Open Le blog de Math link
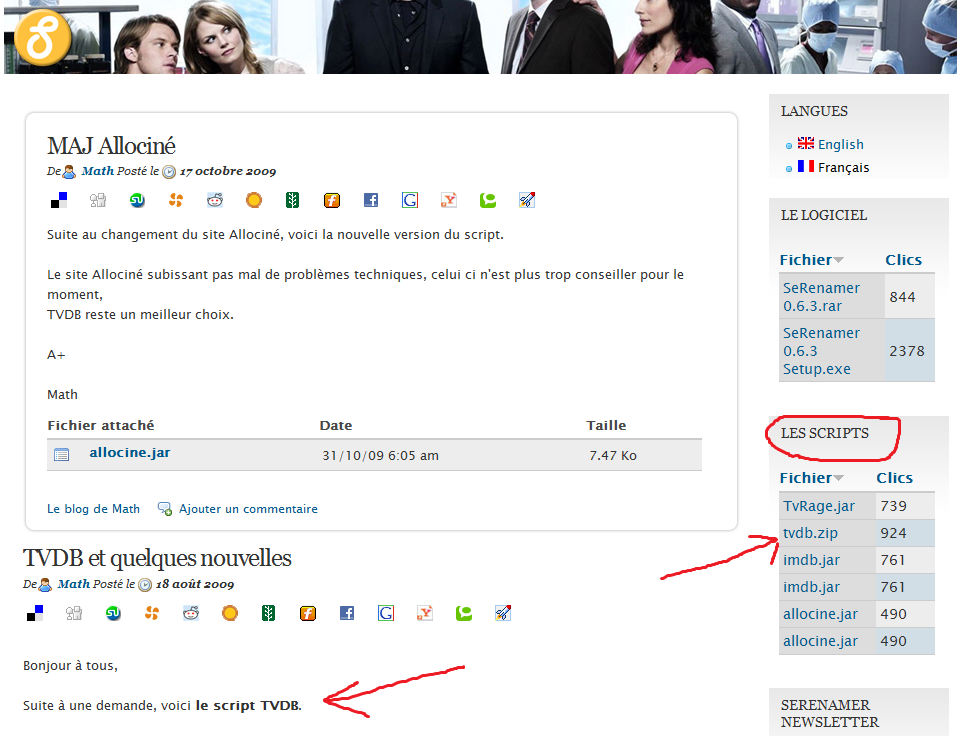The image size is (957, 736). pyautogui.click(x=93, y=509)
